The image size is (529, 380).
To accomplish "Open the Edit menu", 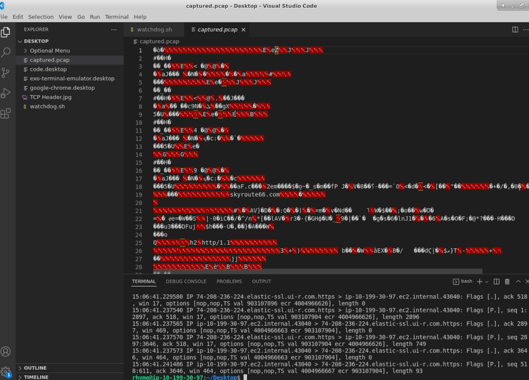I will [18, 17].
